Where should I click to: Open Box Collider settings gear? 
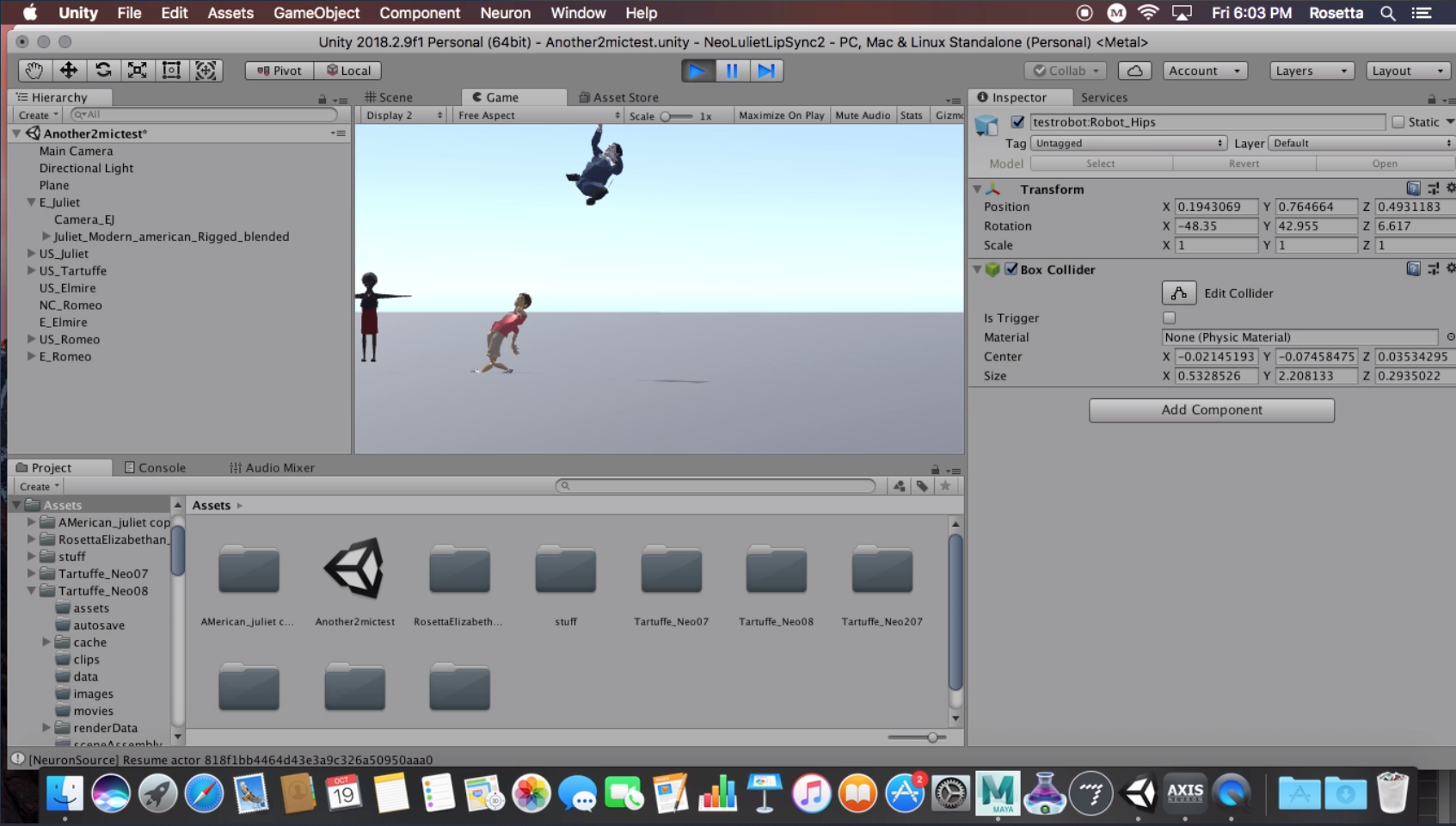coord(1450,269)
